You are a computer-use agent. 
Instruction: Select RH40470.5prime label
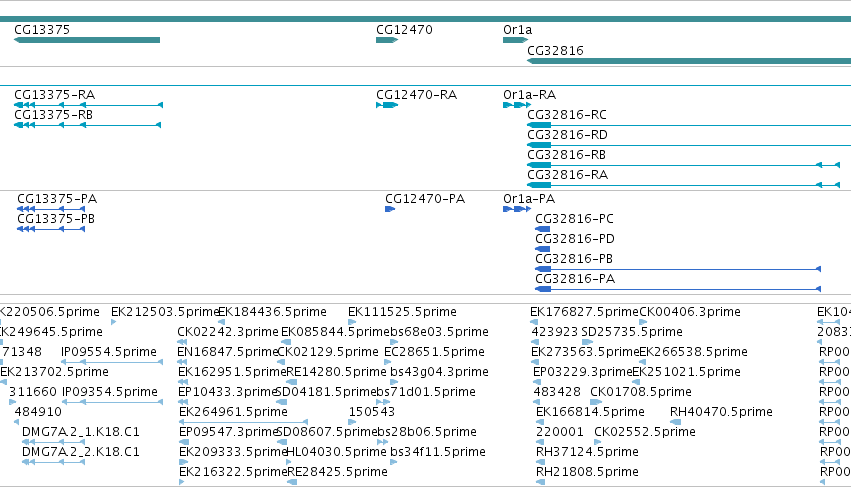pyautogui.click(x=721, y=412)
